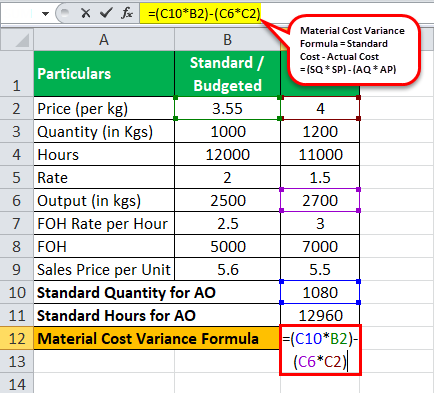Screen dimensions: 434x393
Task: Select row 6 header
Action: (x=17, y=201)
